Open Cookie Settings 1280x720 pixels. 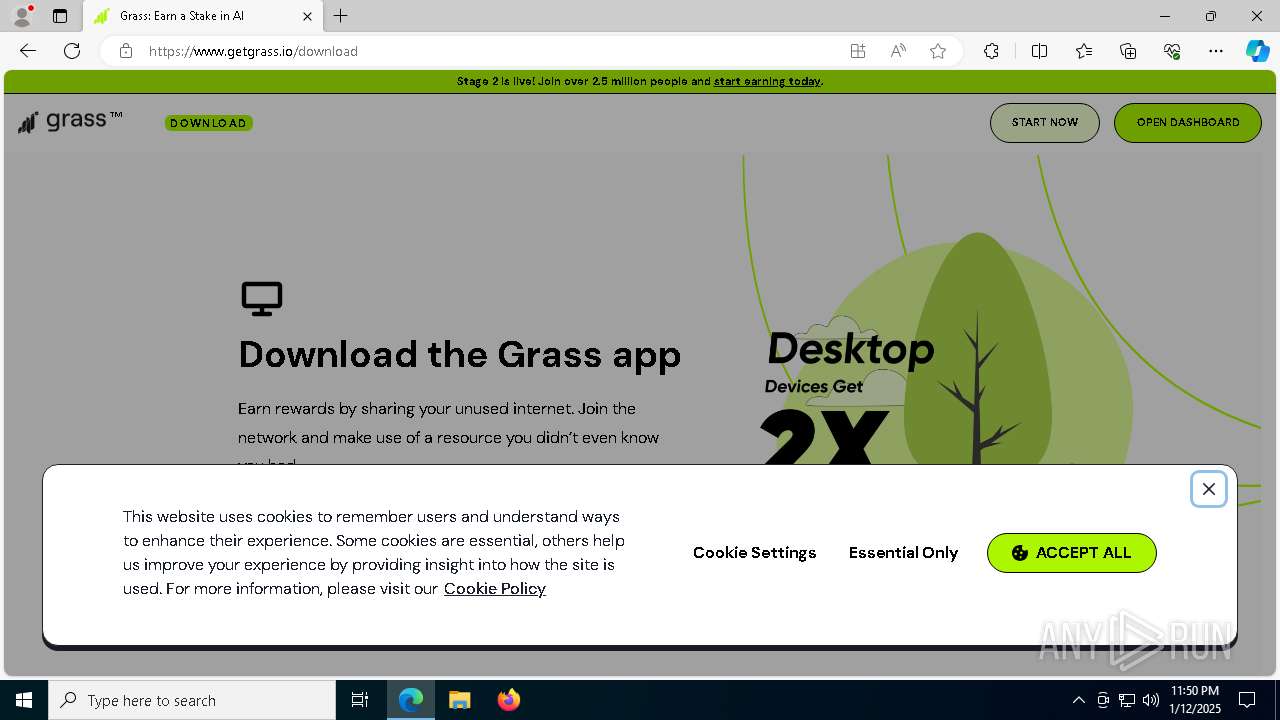(755, 553)
